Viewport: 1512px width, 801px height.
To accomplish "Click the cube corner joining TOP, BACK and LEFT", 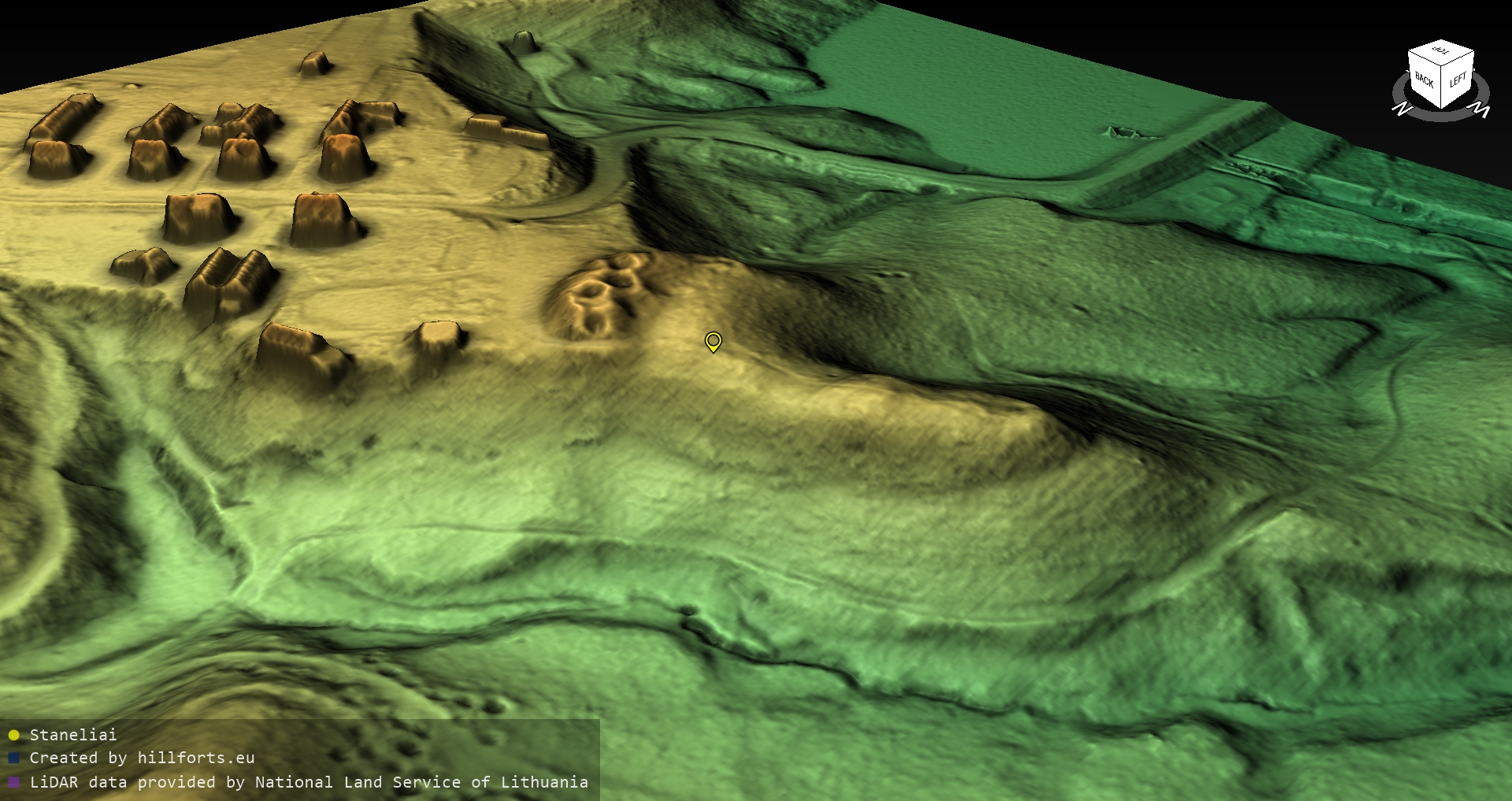I will click(x=1443, y=65).
